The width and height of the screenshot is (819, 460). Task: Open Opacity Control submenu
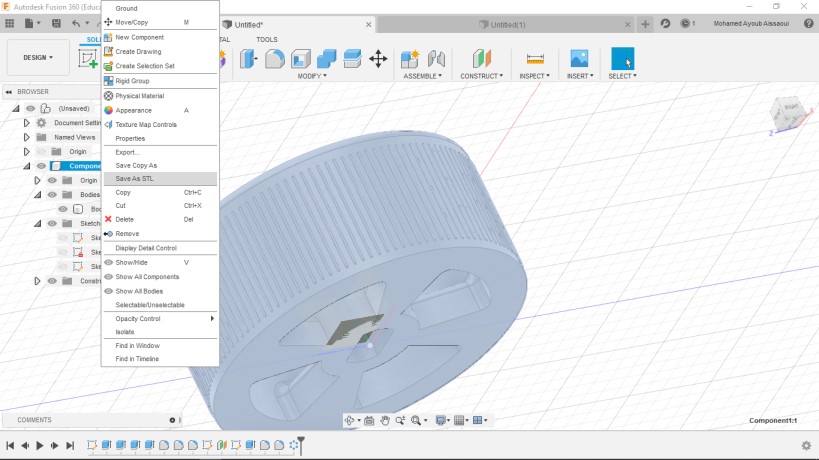(160, 319)
